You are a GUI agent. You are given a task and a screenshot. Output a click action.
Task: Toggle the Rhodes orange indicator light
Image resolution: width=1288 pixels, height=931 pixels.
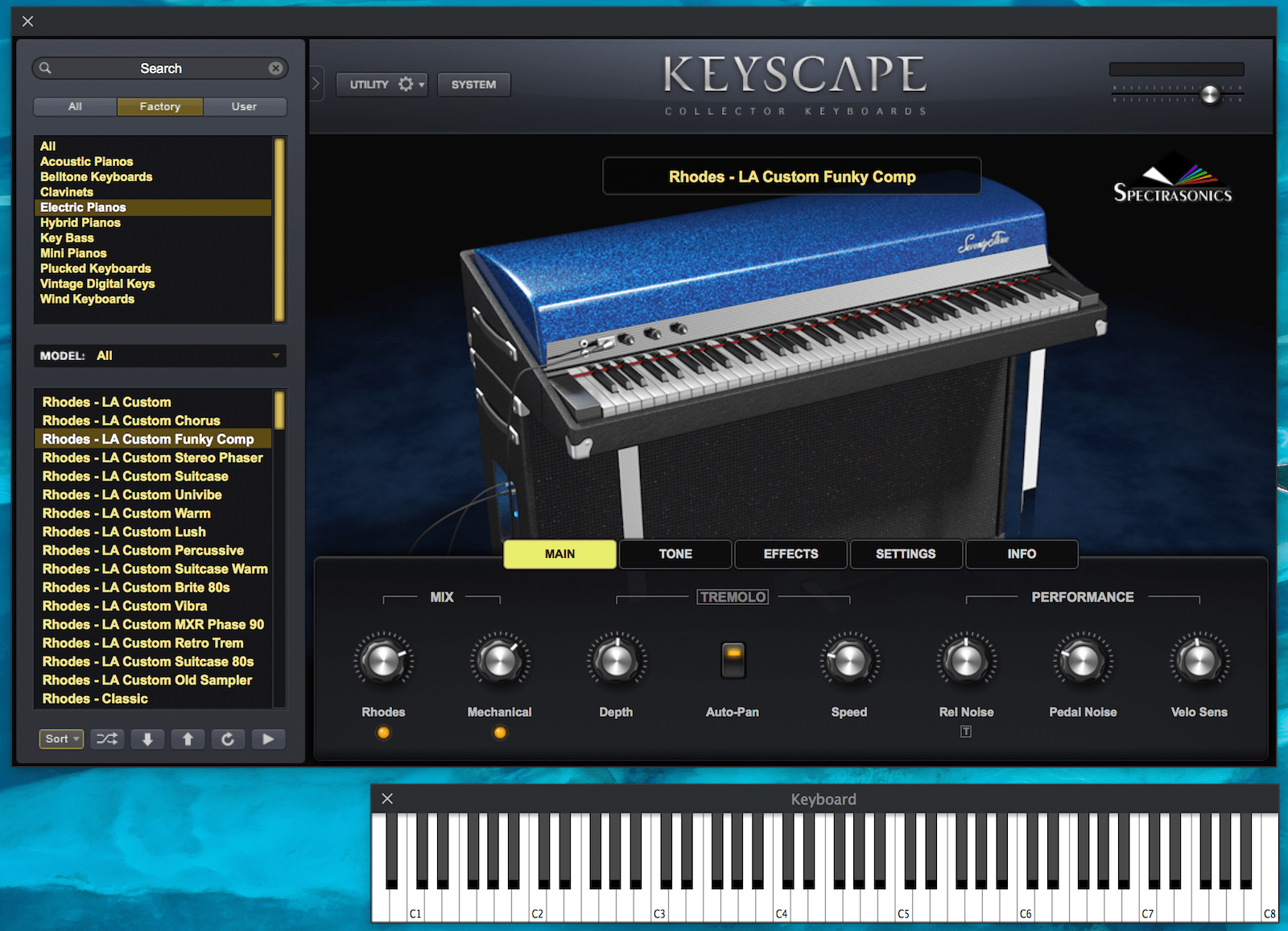383,733
